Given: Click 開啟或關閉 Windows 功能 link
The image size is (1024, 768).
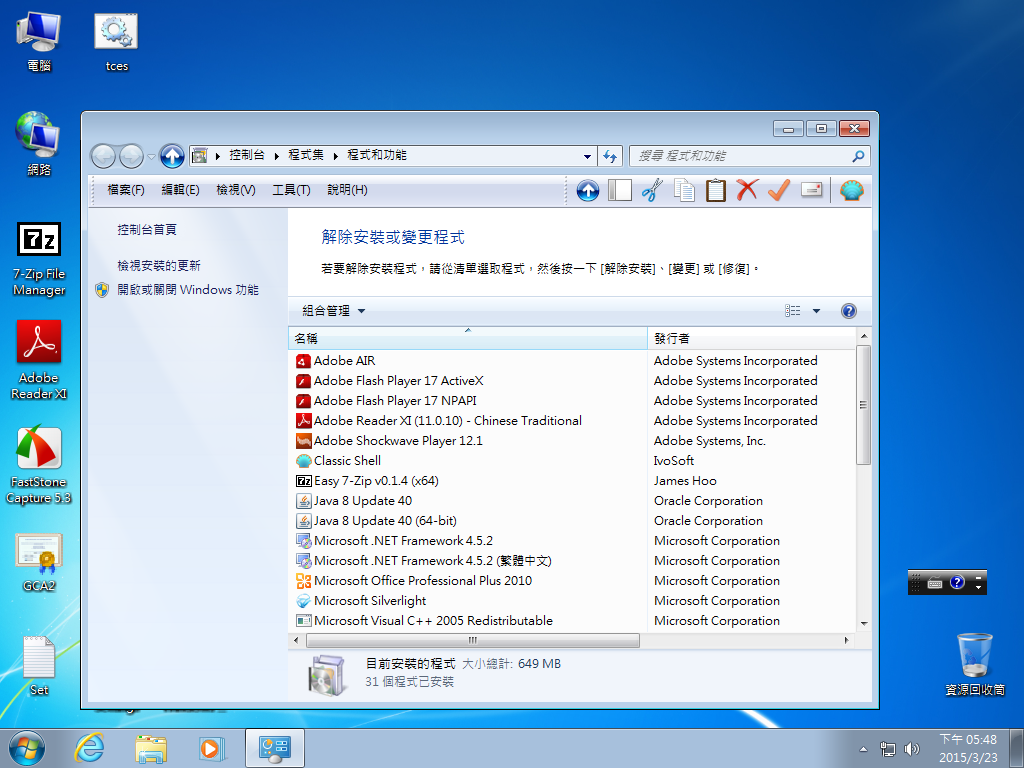Looking at the screenshot, I should pyautogui.click(x=187, y=290).
